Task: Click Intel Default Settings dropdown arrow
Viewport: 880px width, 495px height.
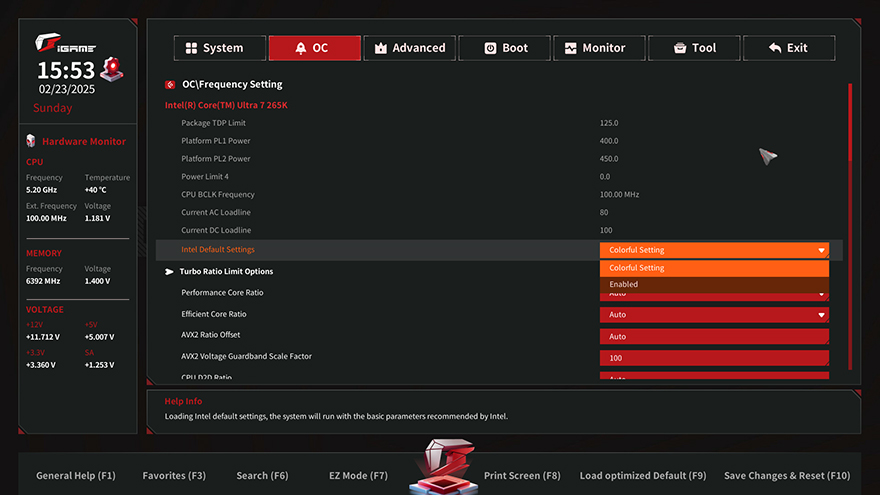Action: coord(821,250)
